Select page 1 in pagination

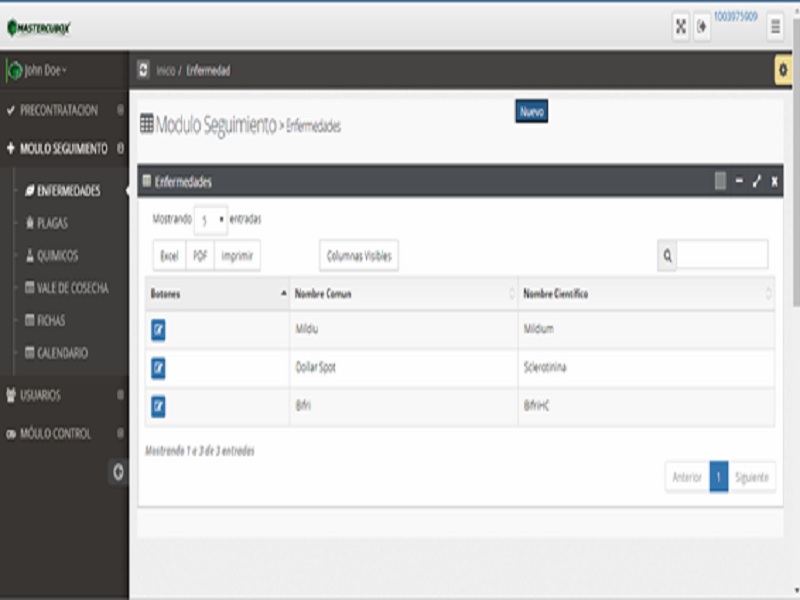[x=719, y=477]
